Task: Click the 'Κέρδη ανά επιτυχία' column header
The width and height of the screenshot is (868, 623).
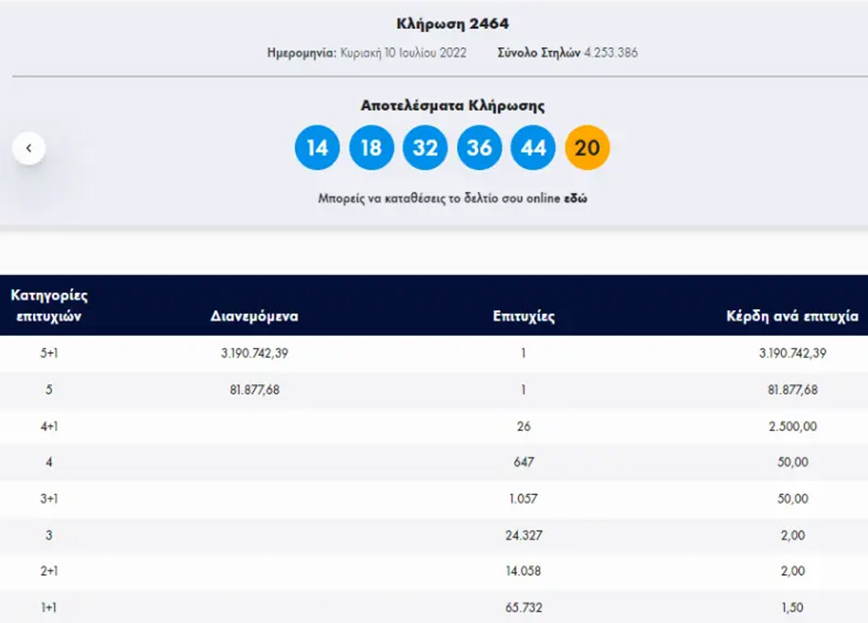Action: [x=792, y=316]
